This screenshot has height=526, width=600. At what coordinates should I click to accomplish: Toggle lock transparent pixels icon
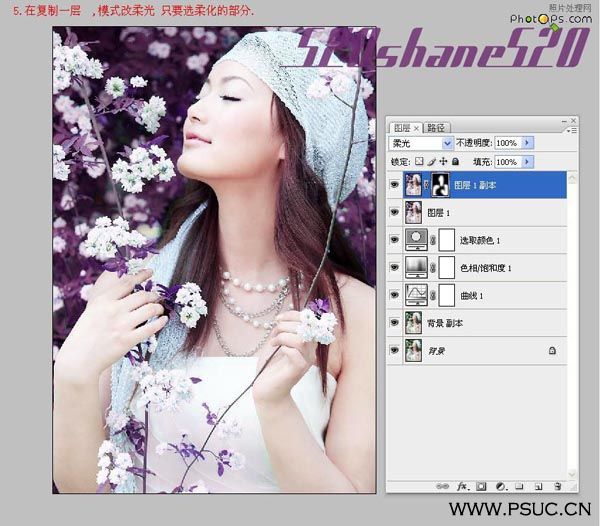pyautogui.click(x=419, y=161)
